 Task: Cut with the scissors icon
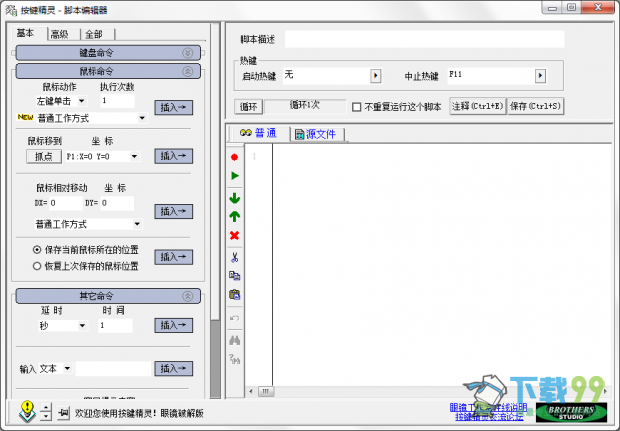point(234,257)
